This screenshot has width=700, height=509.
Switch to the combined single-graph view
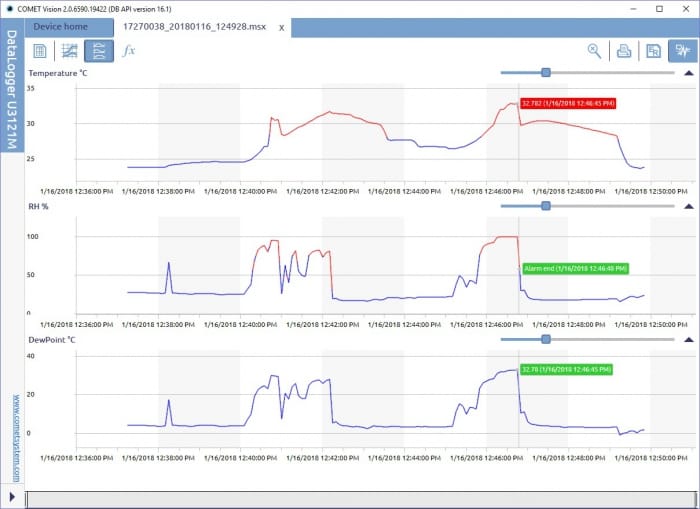pyautogui.click(x=70, y=51)
